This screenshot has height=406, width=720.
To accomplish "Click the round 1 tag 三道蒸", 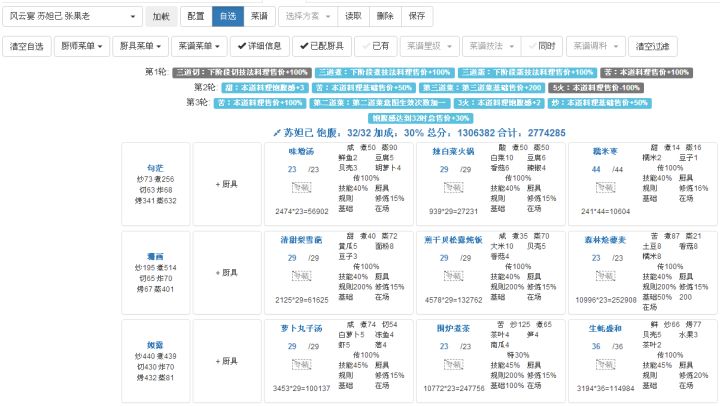I will 528,73.
